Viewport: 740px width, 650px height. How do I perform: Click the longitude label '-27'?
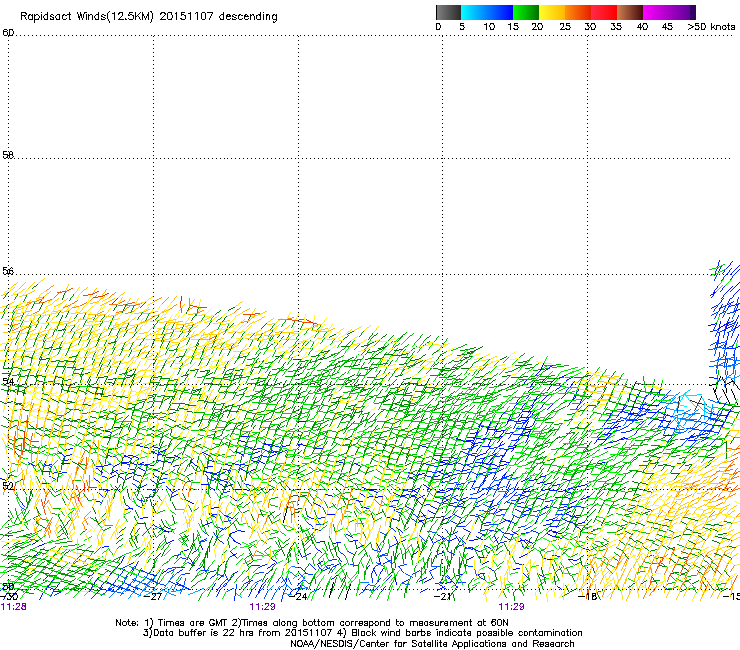[x=153, y=597]
